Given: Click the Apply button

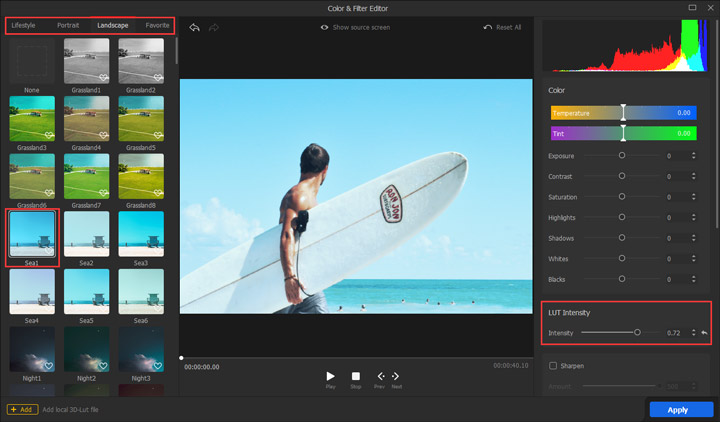Looking at the screenshot, I should (x=677, y=409).
